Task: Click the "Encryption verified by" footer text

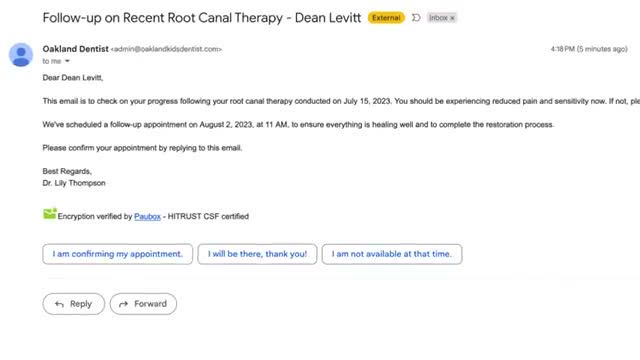Action: (x=95, y=216)
